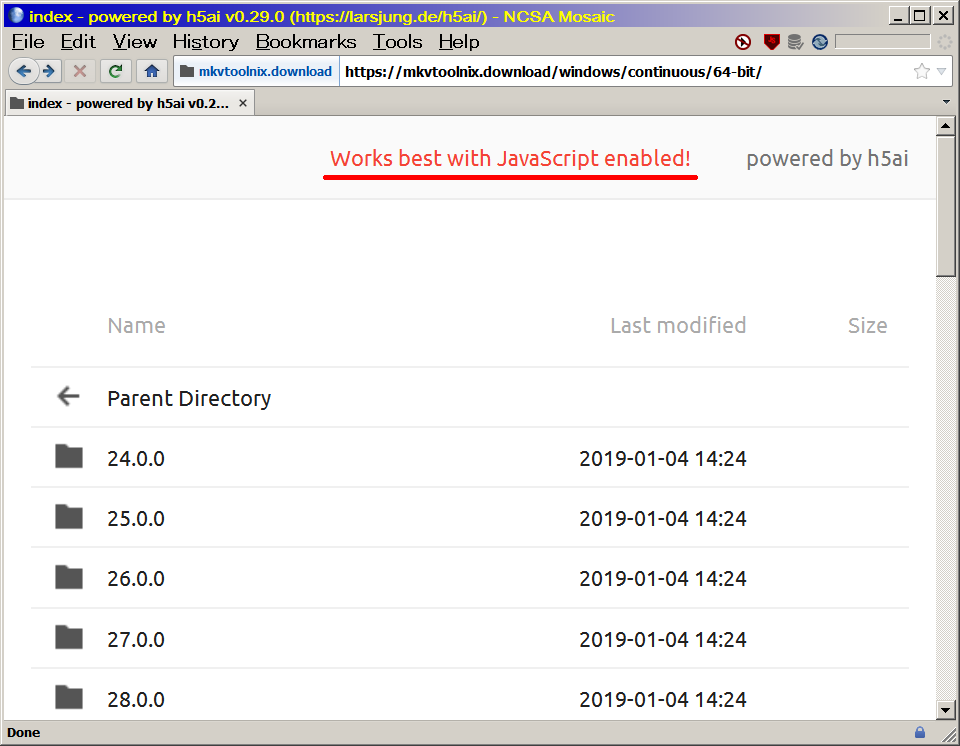The width and height of the screenshot is (960, 746).
Task: Click the page load progress bar in the toolbar
Action: pos(883,42)
